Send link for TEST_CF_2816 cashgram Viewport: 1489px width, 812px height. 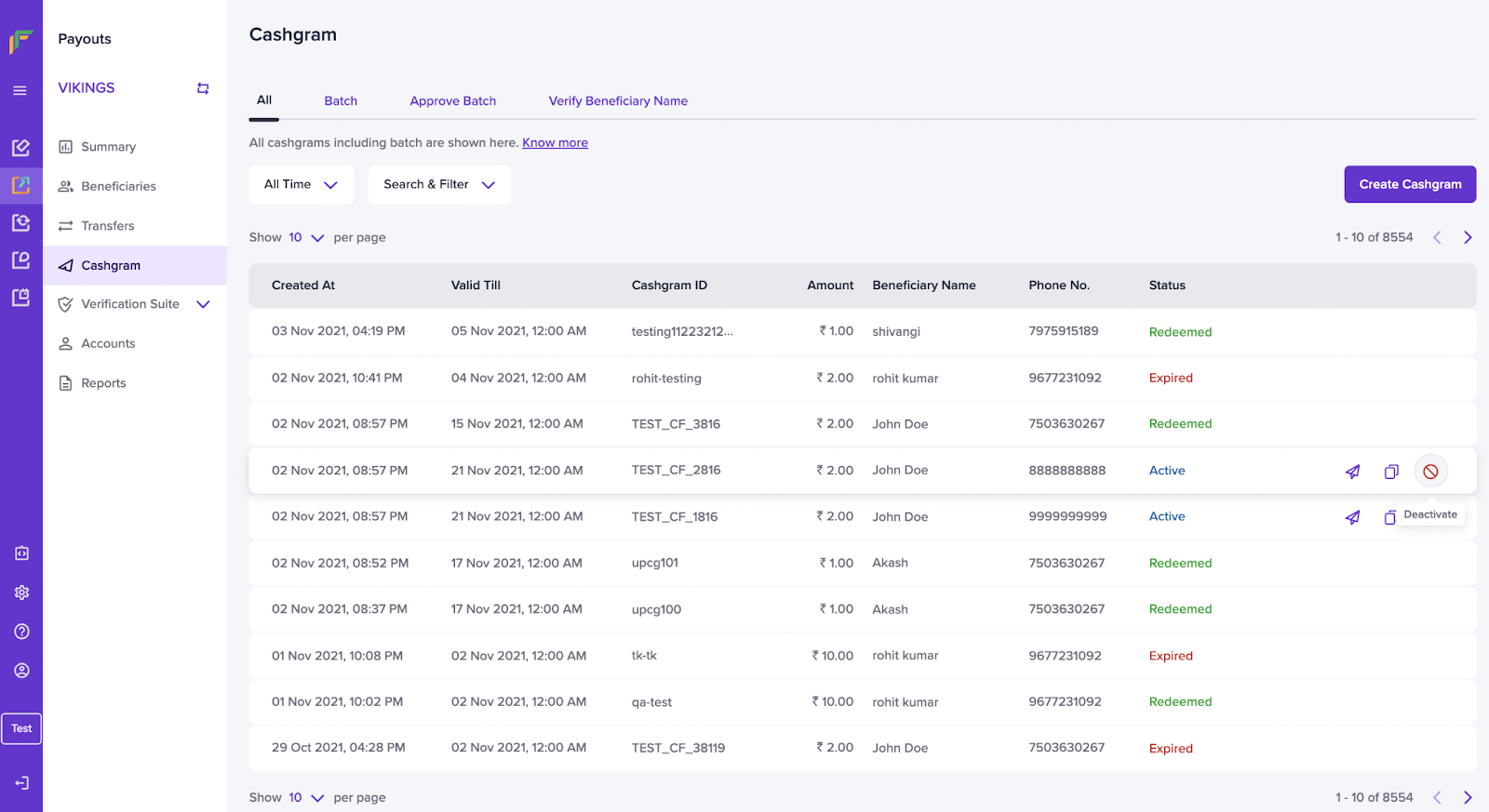click(x=1352, y=472)
